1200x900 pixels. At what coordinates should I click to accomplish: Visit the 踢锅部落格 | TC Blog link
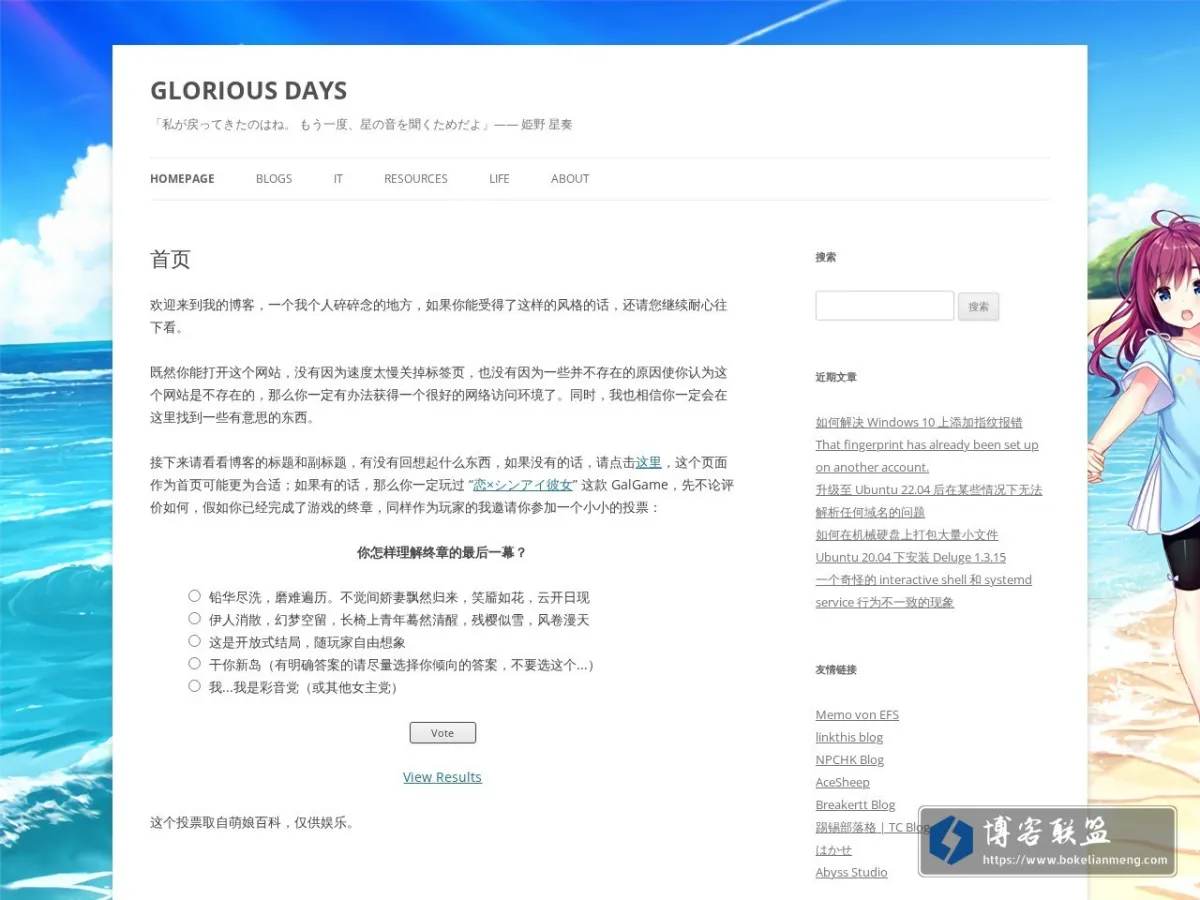pyautogui.click(x=873, y=827)
